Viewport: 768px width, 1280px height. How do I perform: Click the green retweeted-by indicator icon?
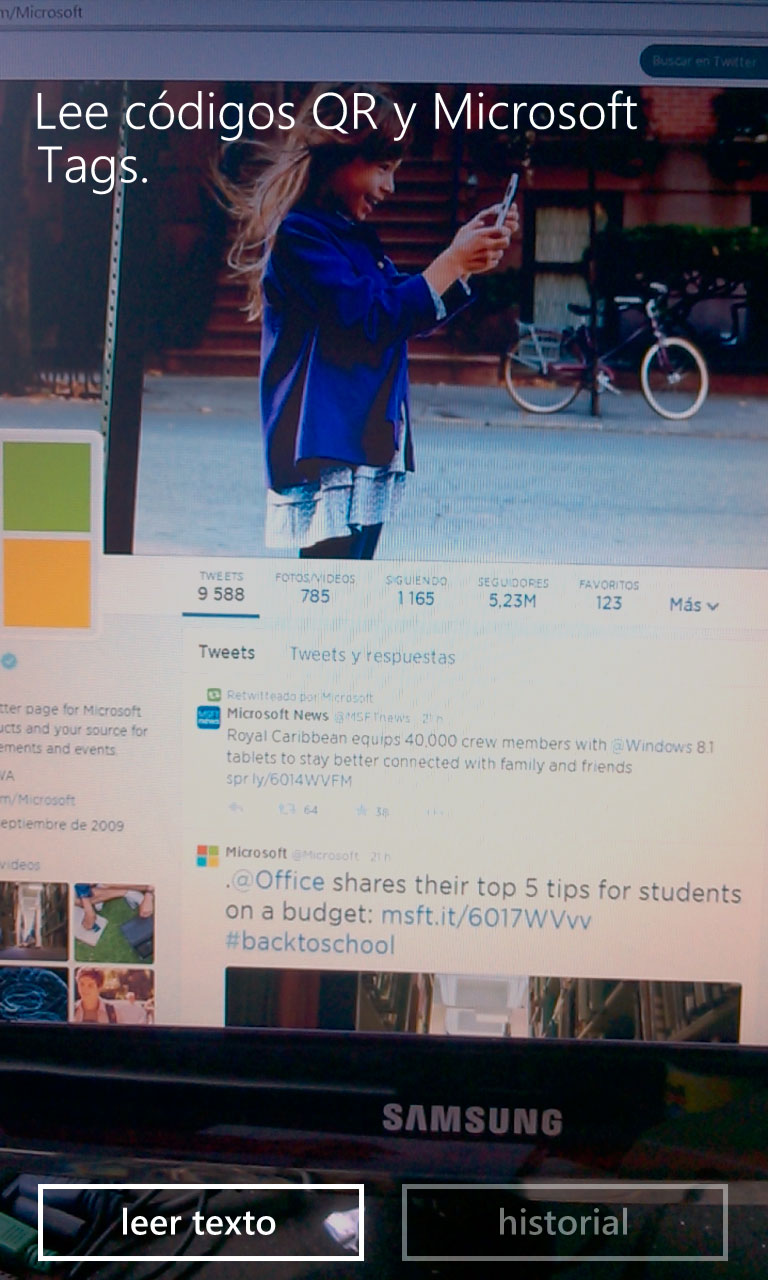pyautogui.click(x=213, y=695)
